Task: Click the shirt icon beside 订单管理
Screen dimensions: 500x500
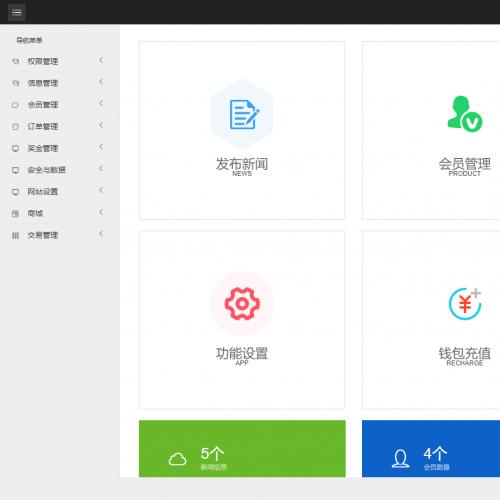Action: tap(15, 127)
